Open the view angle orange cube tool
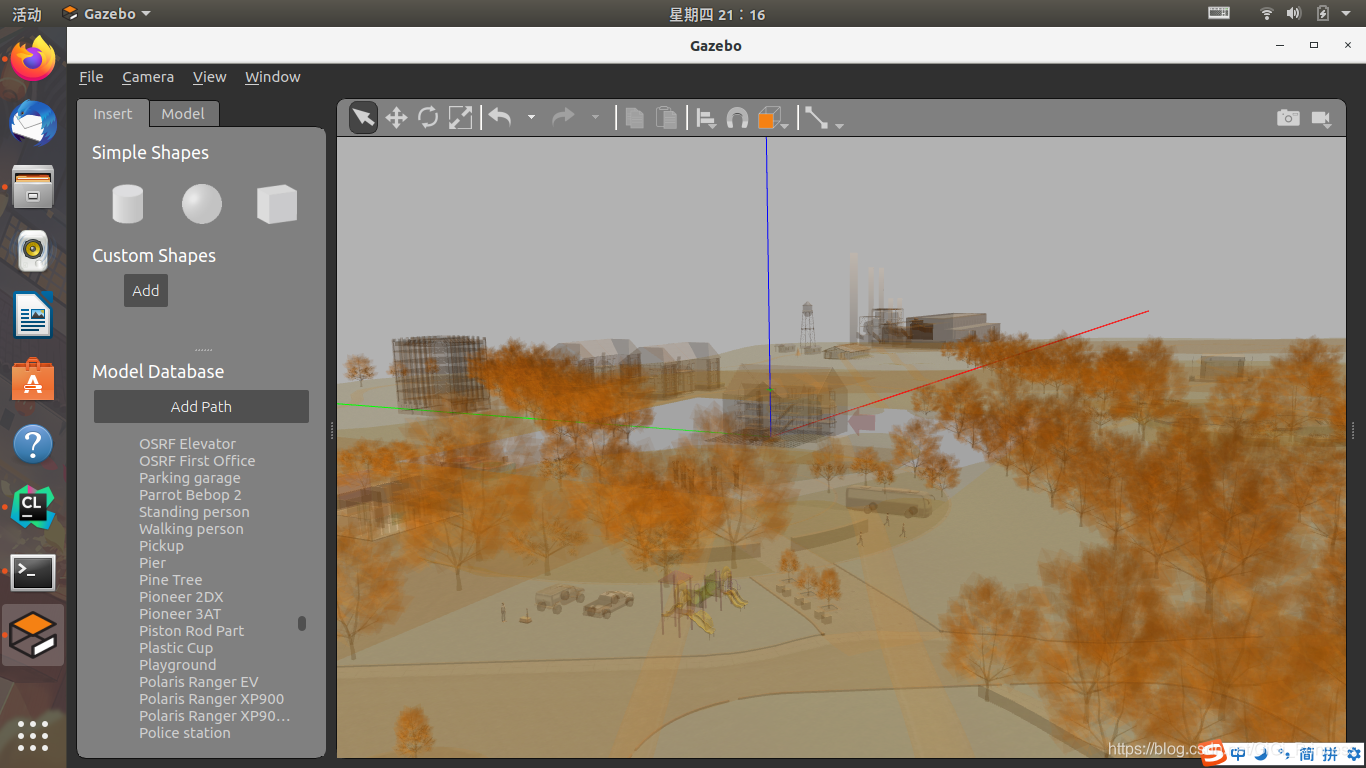This screenshot has width=1366, height=768. [769, 119]
